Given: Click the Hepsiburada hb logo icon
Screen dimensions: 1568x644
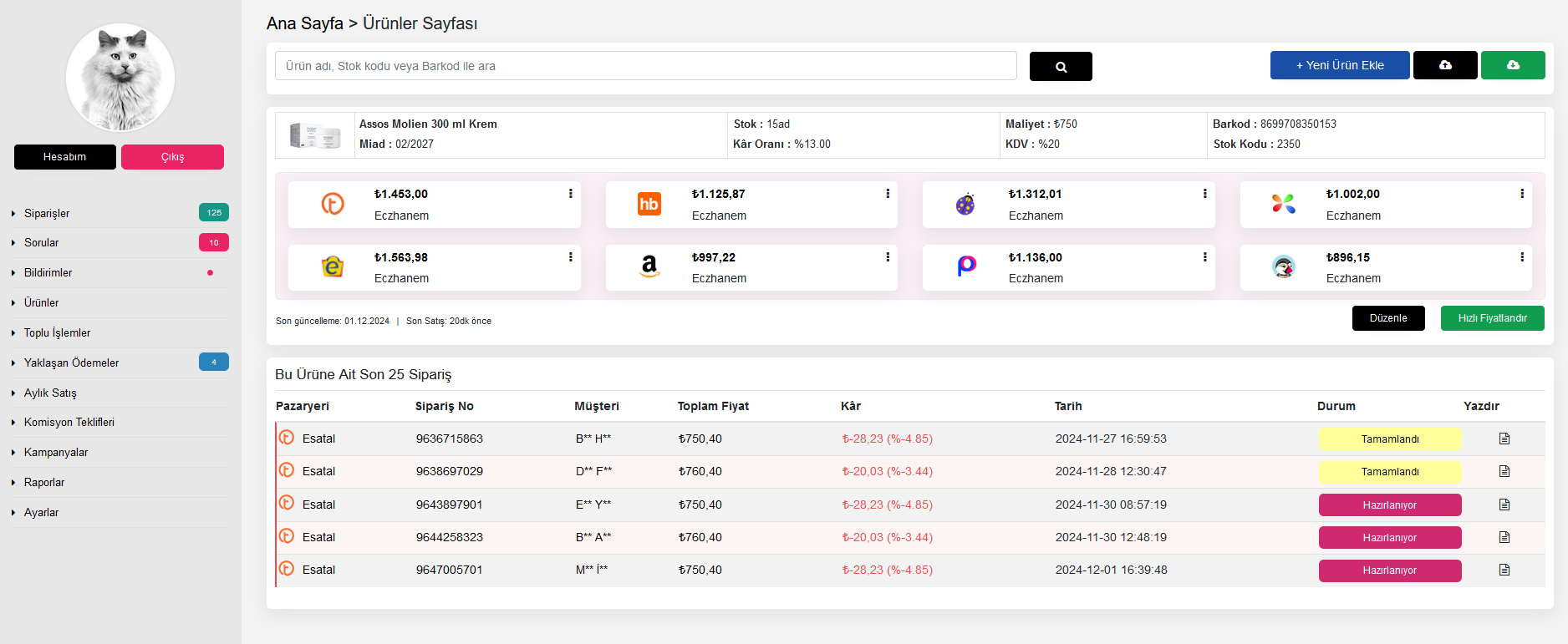Looking at the screenshot, I should [x=649, y=204].
